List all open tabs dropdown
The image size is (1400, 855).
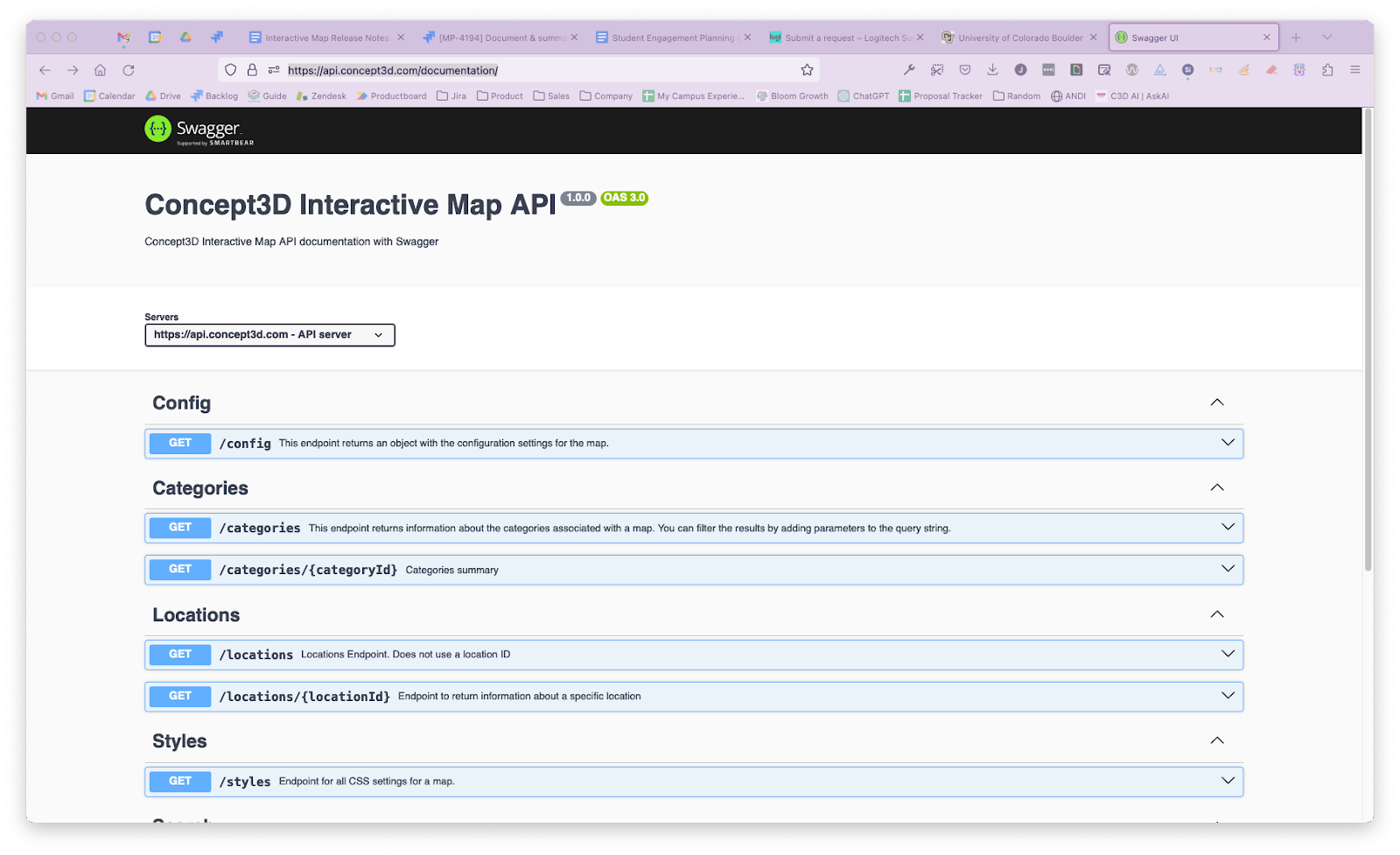[1327, 38]
